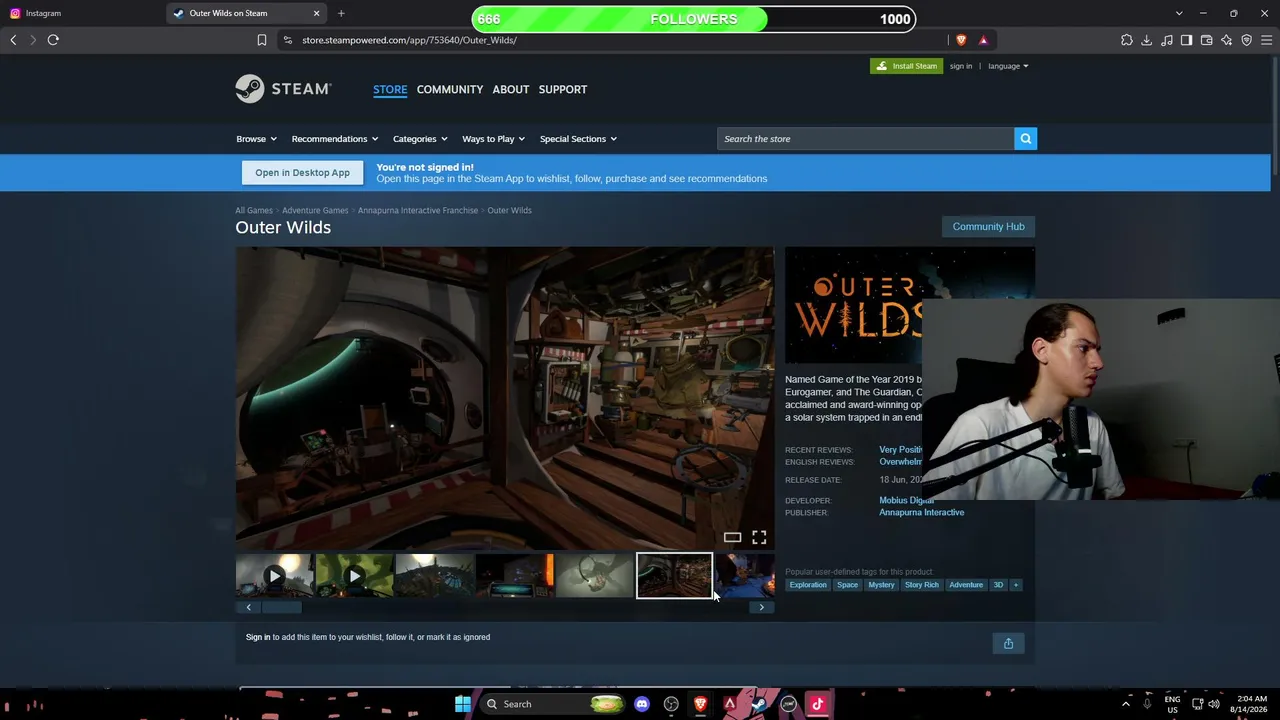This screenshot has height=720, width=1280.
Task: Open the browser downloads panel
Action: click(1147, 40)
